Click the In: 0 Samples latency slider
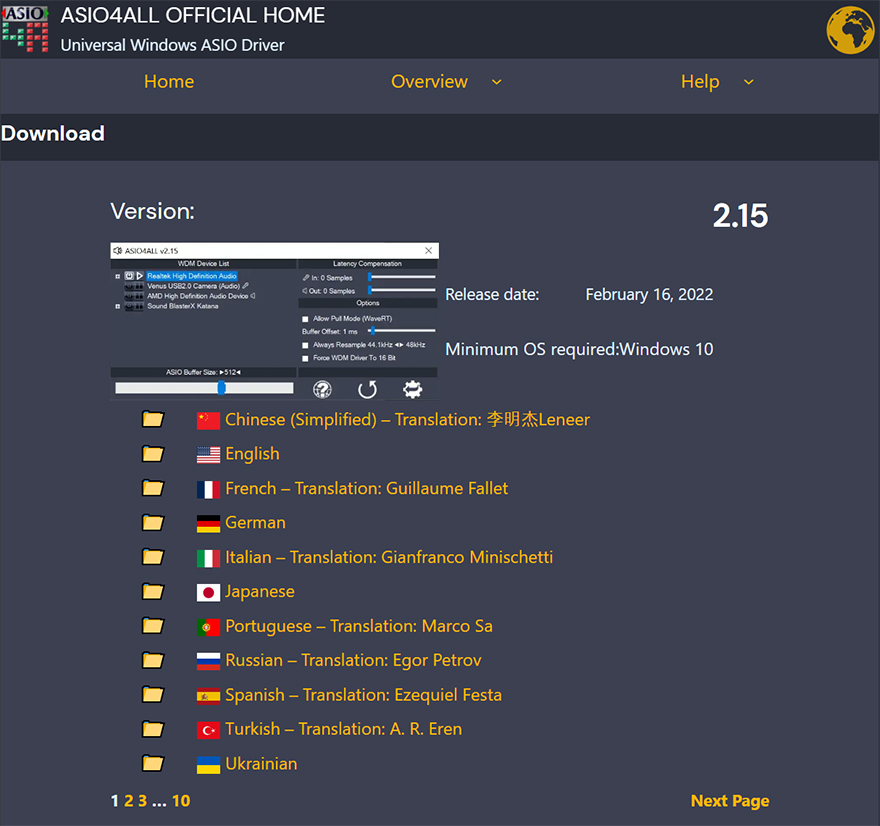 pos(402,277)
